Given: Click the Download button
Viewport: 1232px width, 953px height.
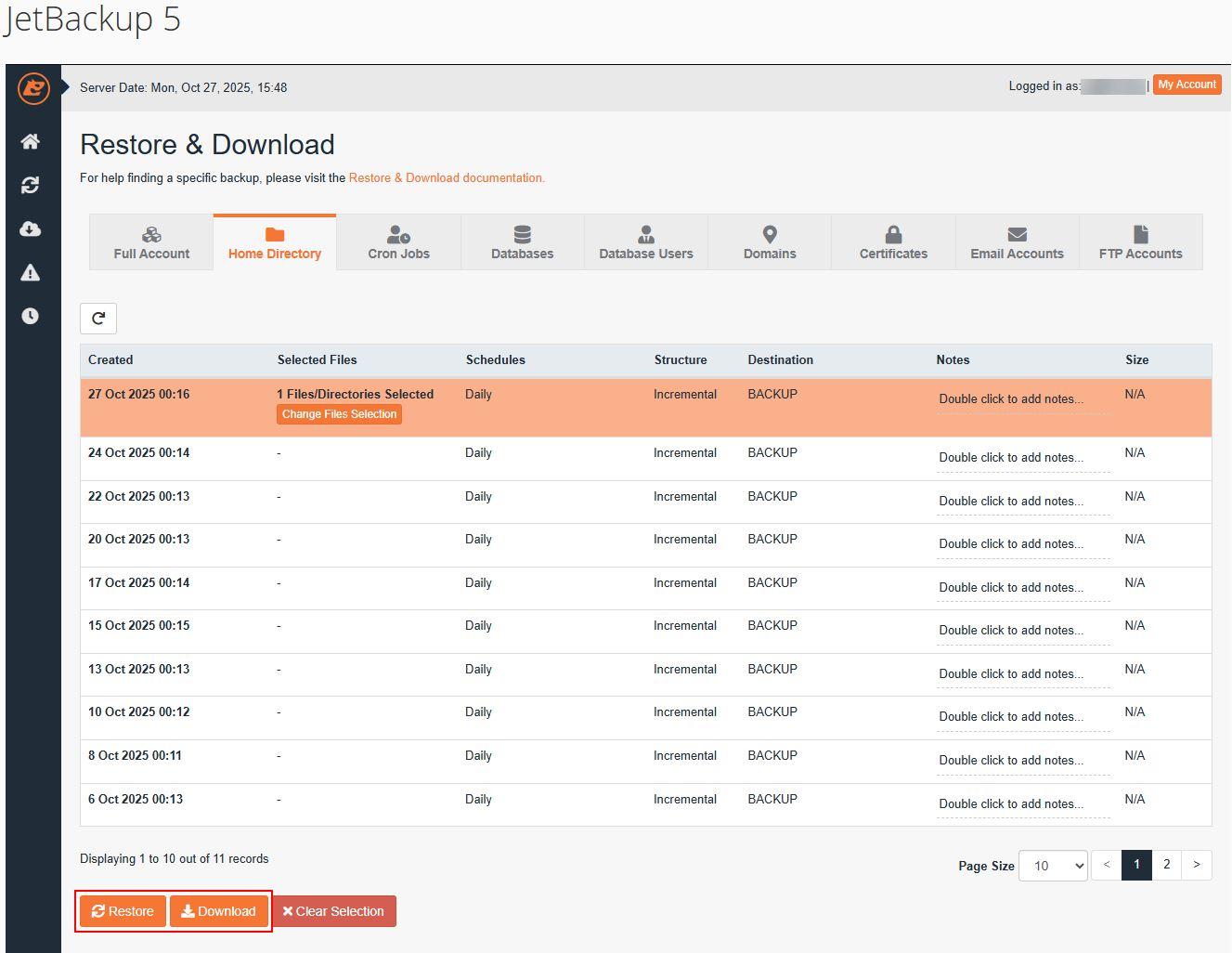Looking at the screenshot, I should [x=219, y=911].
